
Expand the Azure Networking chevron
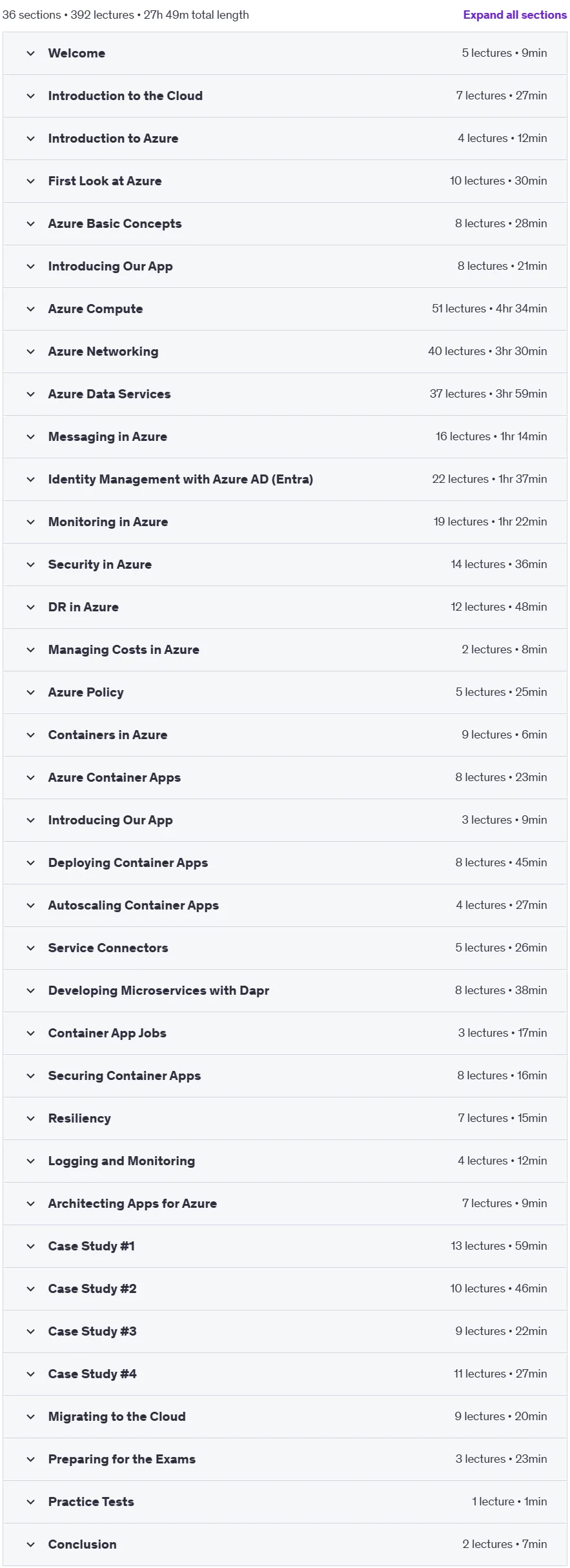click(30, 352)
